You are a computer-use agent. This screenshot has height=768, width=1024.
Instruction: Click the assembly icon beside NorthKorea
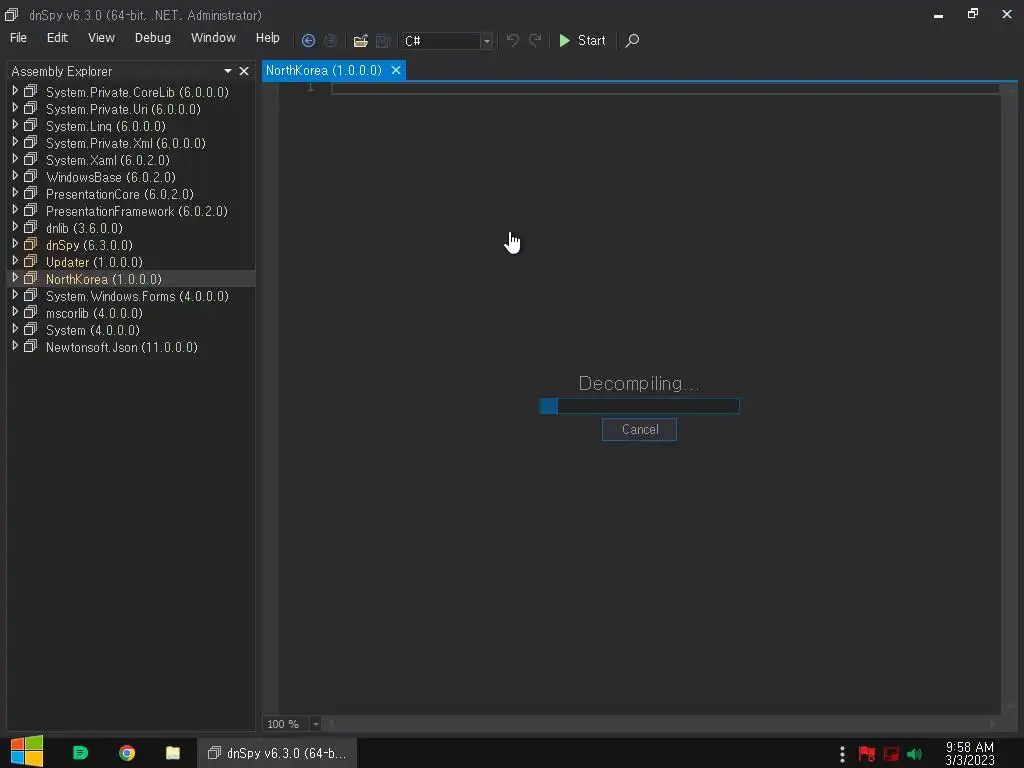point(30,279)
